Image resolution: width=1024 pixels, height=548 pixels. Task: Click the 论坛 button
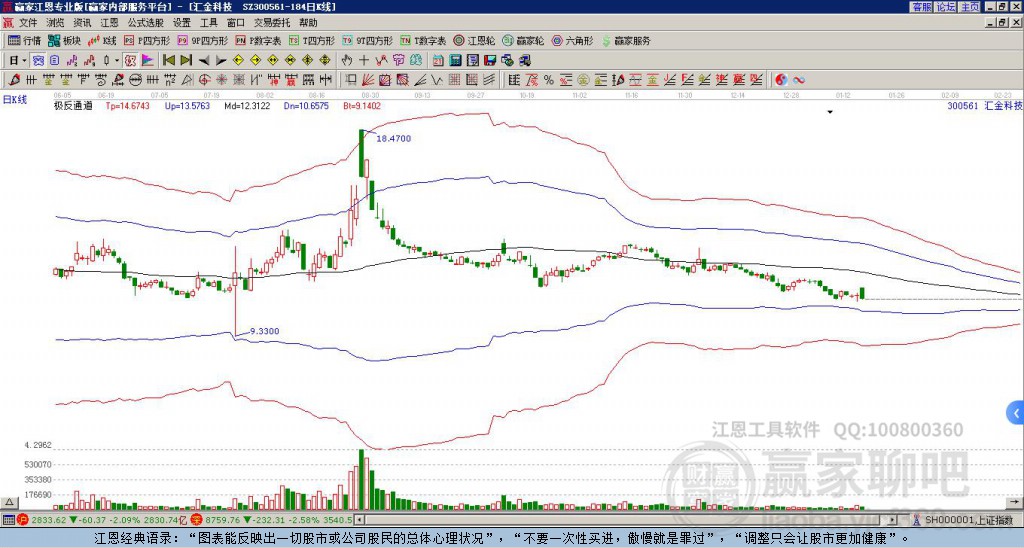[x=946, y=7]
